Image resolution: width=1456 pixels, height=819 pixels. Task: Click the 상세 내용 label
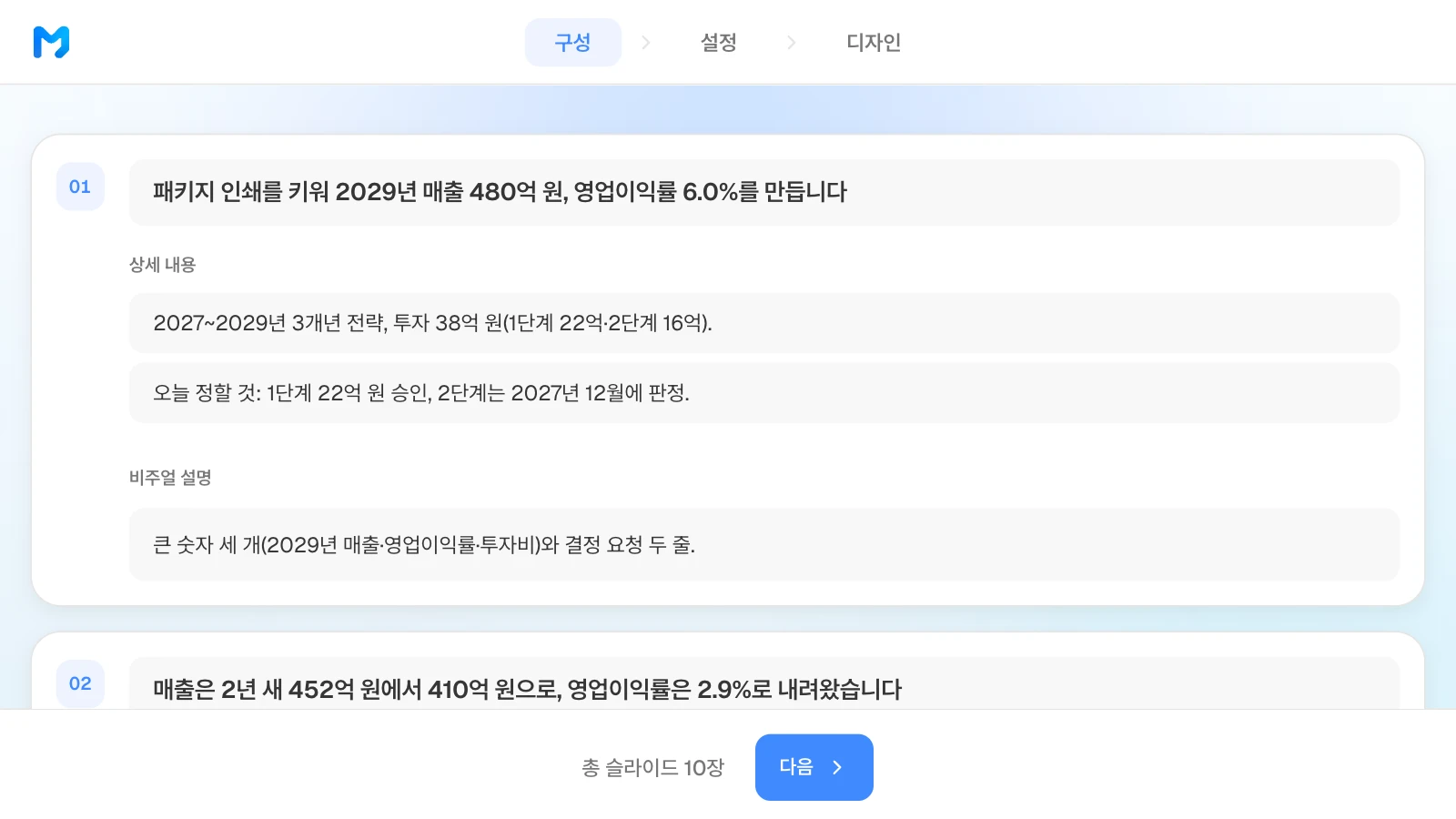[x=162, y=265]
